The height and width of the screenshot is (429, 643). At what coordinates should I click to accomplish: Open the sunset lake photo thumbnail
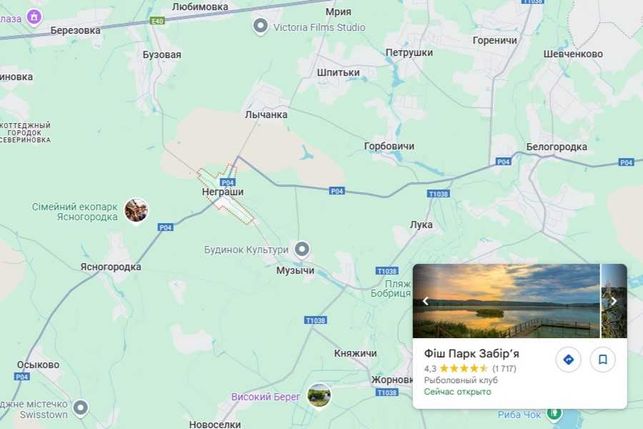[506, 301]
